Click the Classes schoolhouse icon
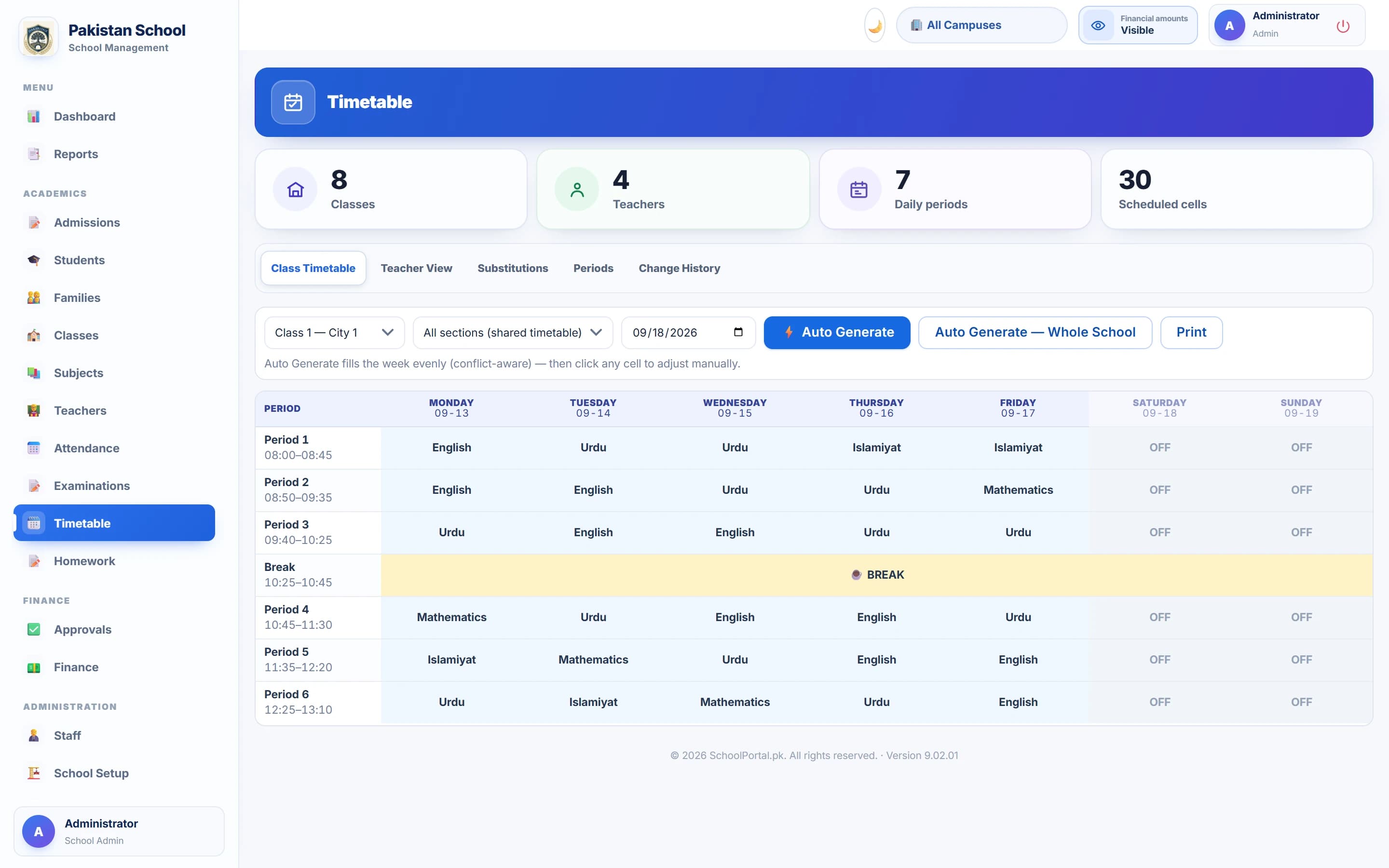 pos(34,335)
